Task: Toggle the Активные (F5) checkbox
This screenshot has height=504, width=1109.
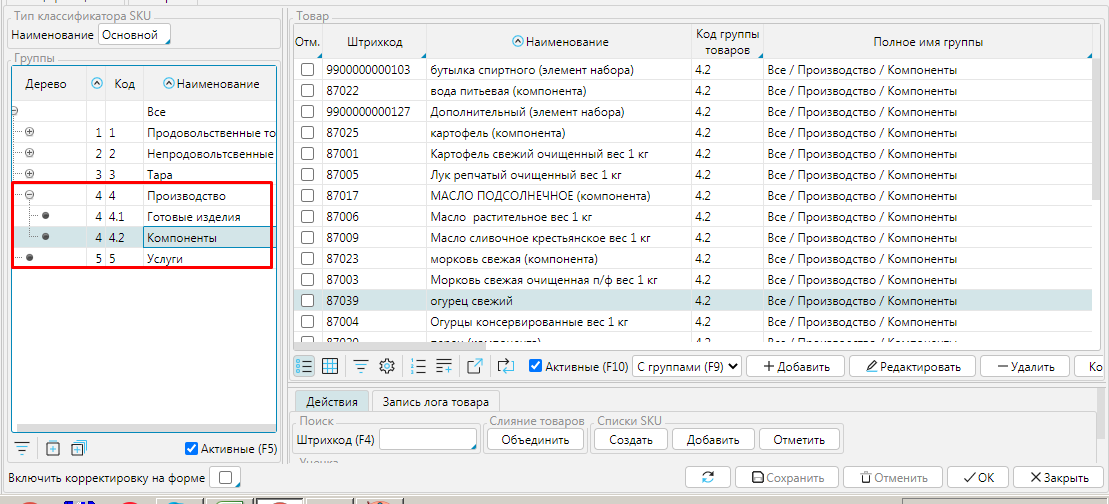Action: [192, 449]
